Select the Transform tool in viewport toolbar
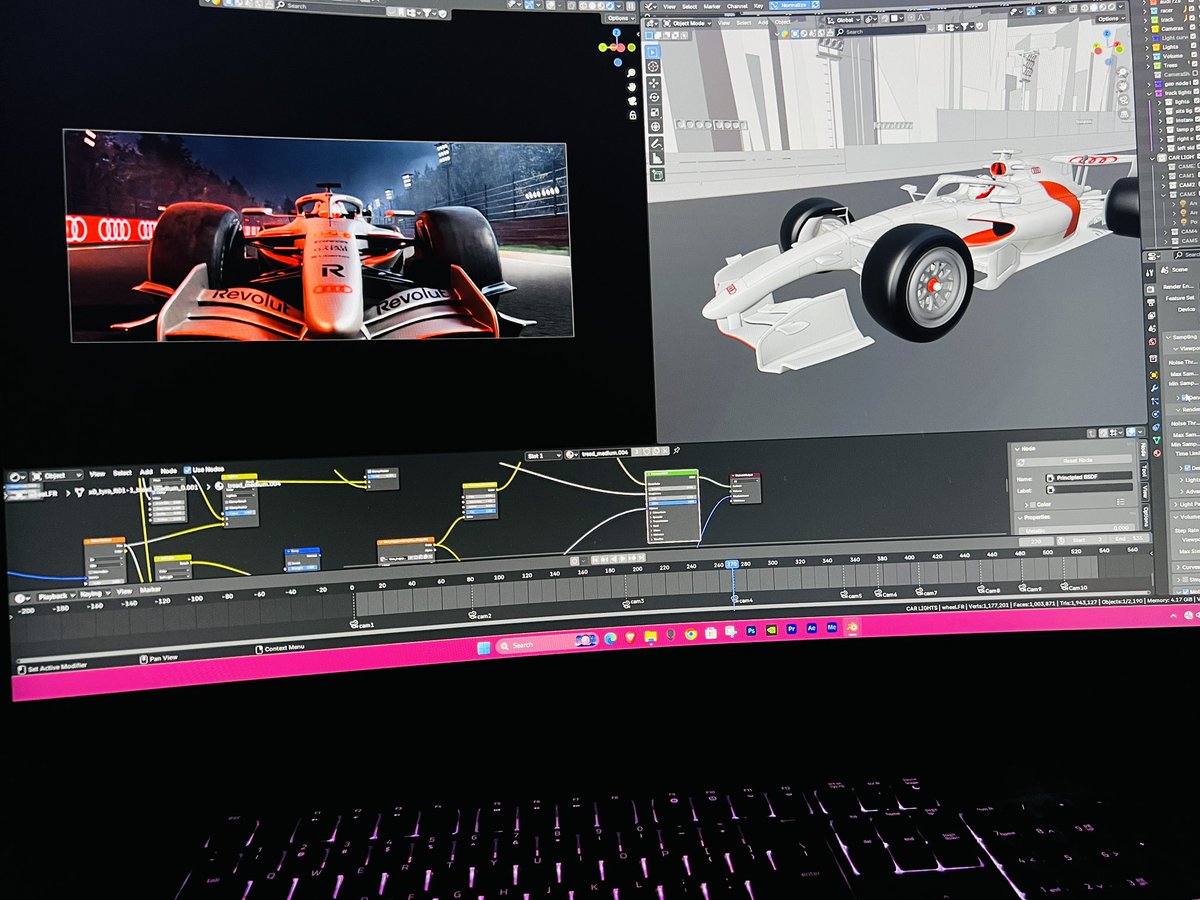Viewport: 1200px width, 900px height. pyautogui.click(x=656, y=126)
